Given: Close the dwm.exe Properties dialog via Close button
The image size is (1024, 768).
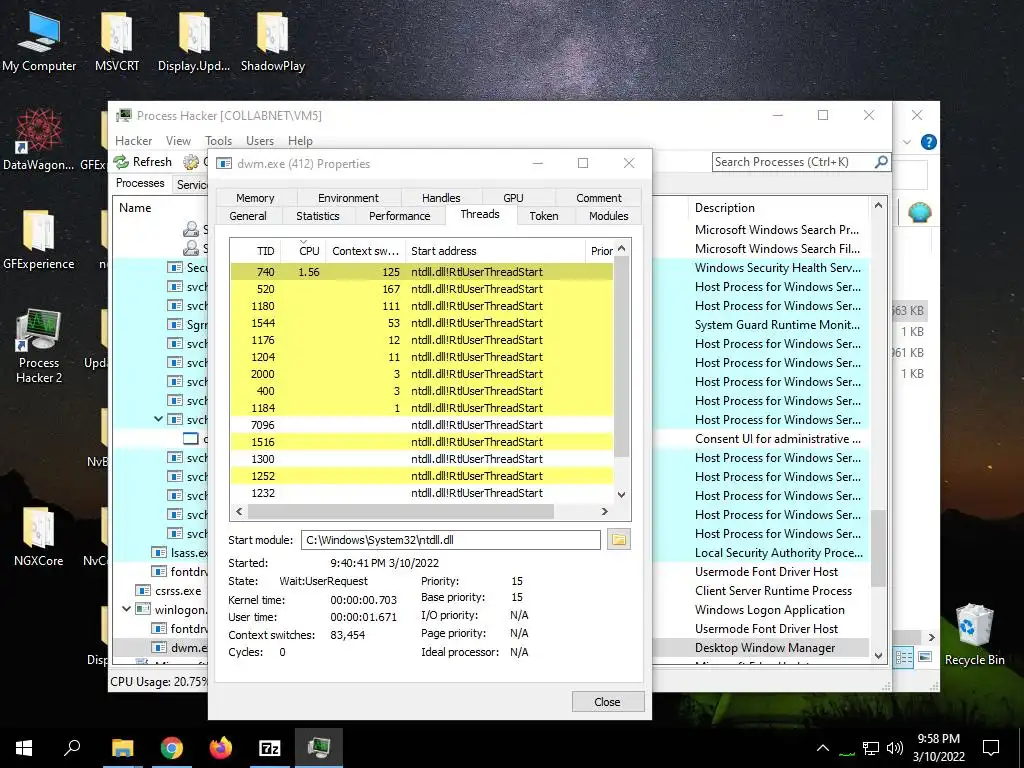Looking at the screenshot, I should coord(608,702).
